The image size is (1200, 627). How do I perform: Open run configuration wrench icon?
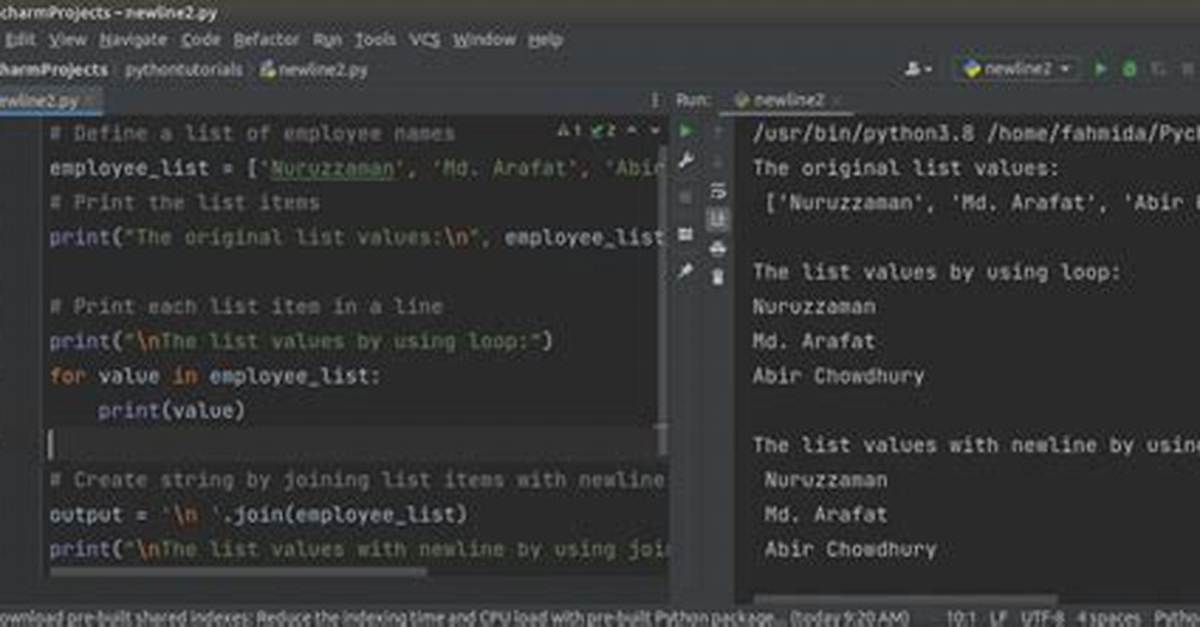[x=686, y=161]
